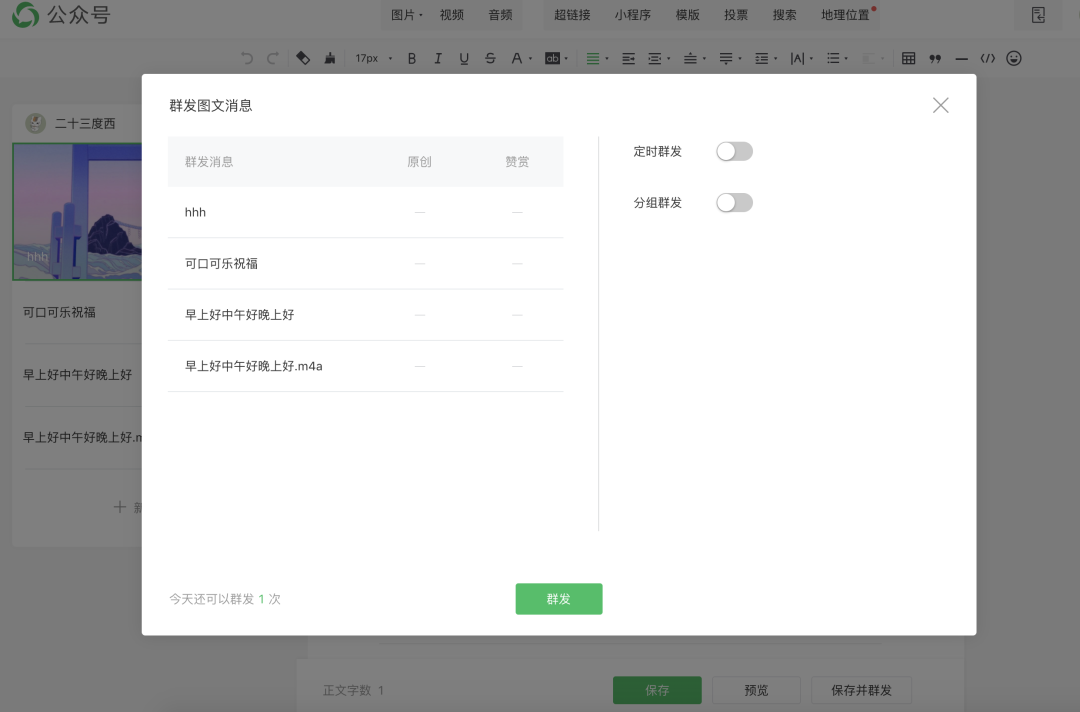This screenshot has width=1080, height=712.
Task: Open the code view icon
Action: 988,59
